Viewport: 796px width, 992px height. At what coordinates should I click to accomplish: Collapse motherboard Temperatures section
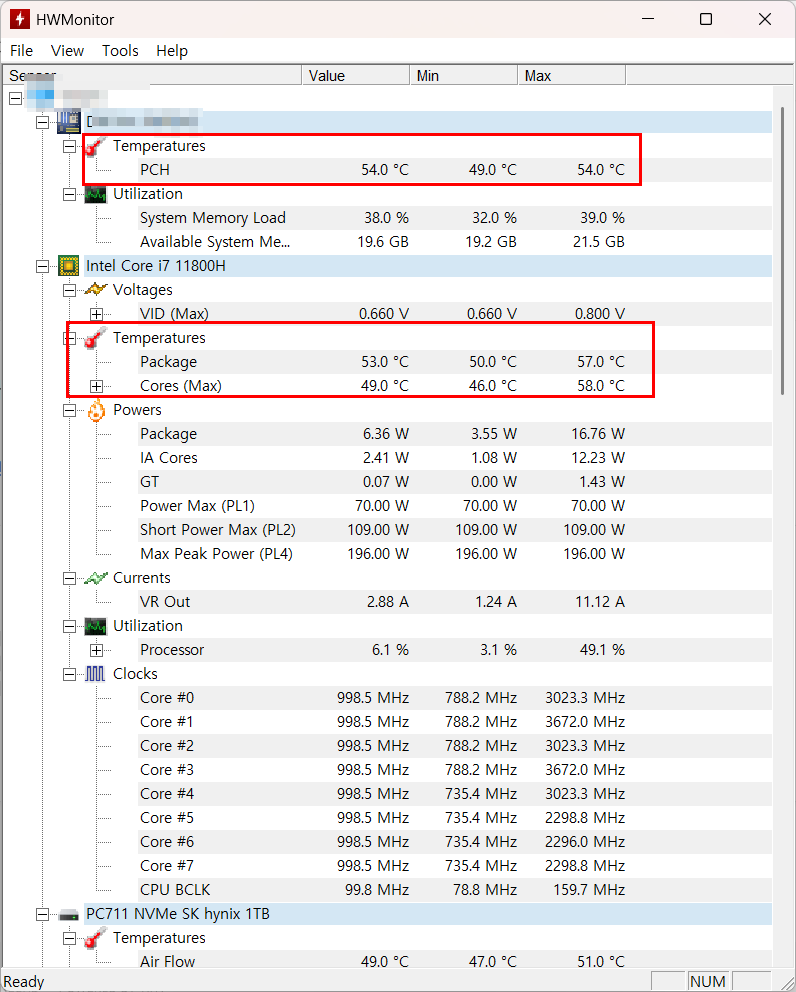70,146
